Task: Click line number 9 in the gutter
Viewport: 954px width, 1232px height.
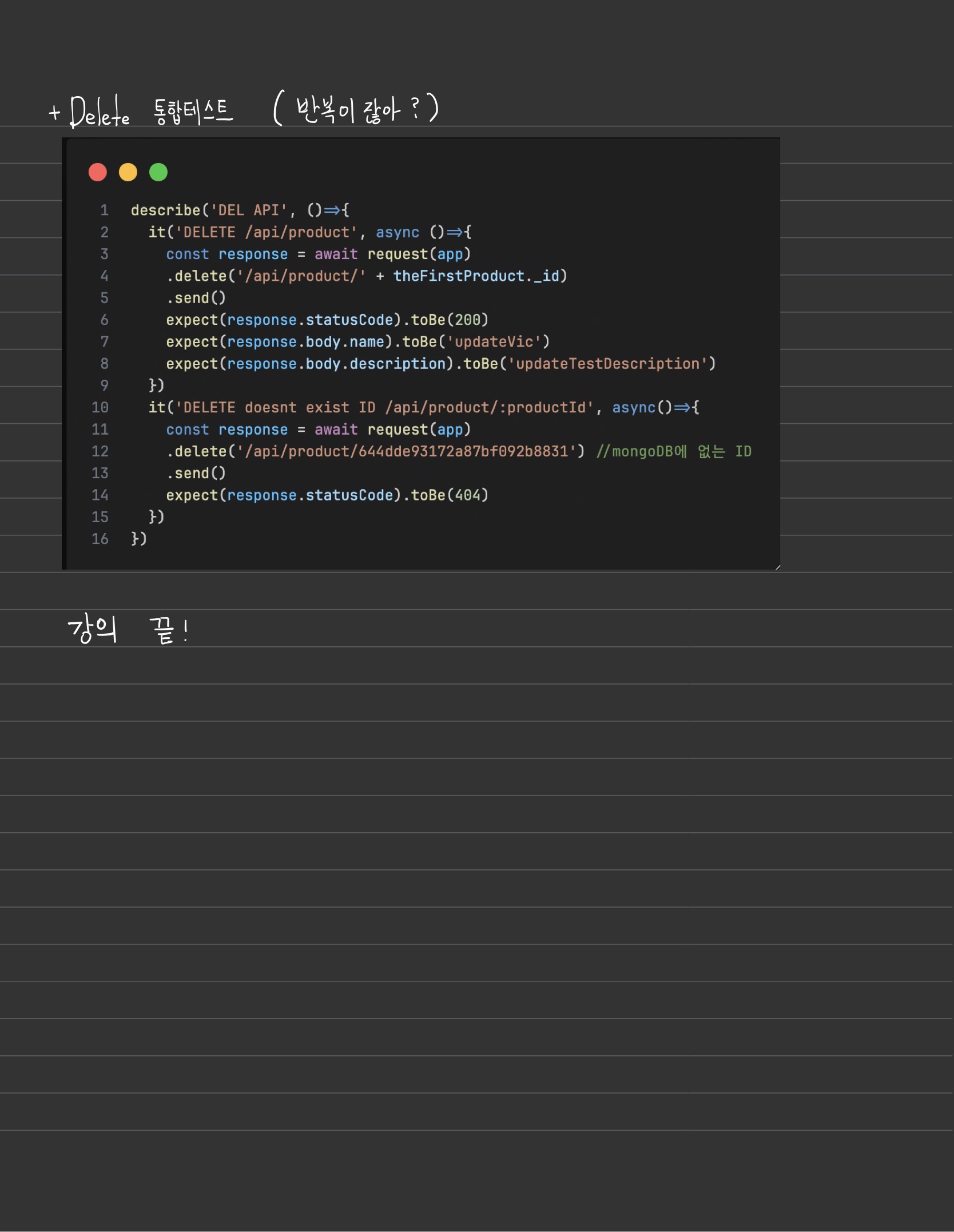Action: [104, 386]
